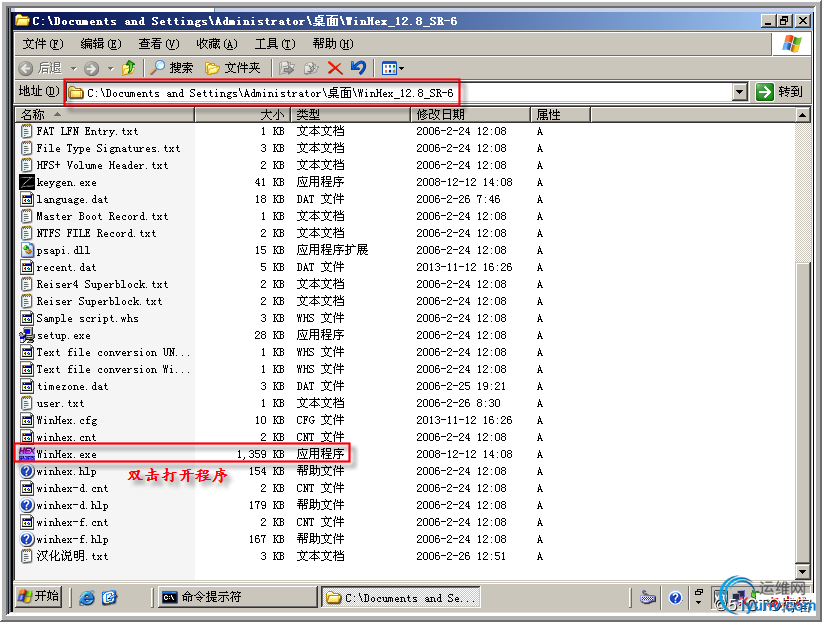The image size is (822, 622).
Task: Click the Back navigation arrow icon
Action: coord(25,68)
